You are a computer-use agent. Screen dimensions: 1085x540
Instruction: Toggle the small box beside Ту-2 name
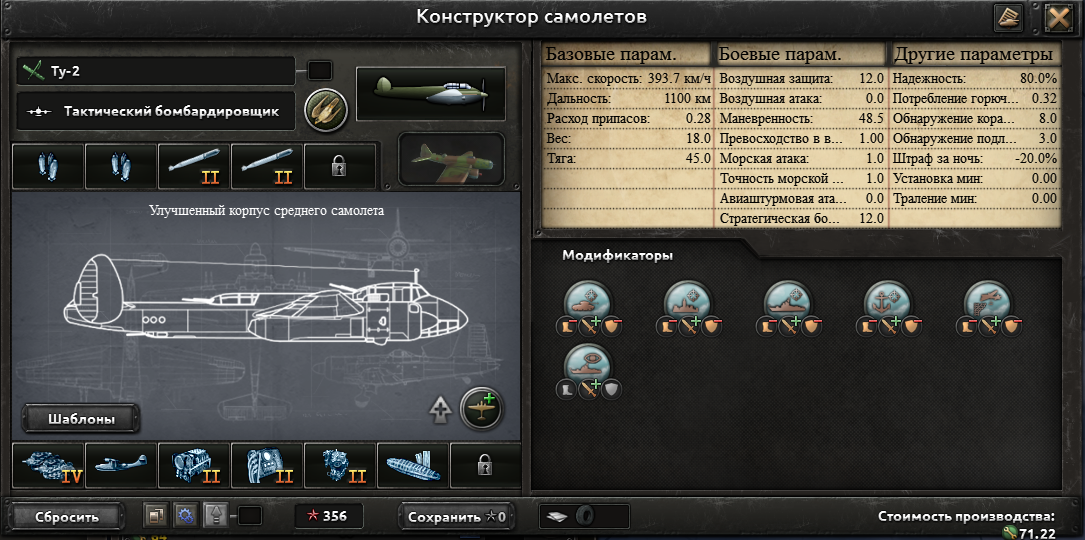click(x=320, y=71)
